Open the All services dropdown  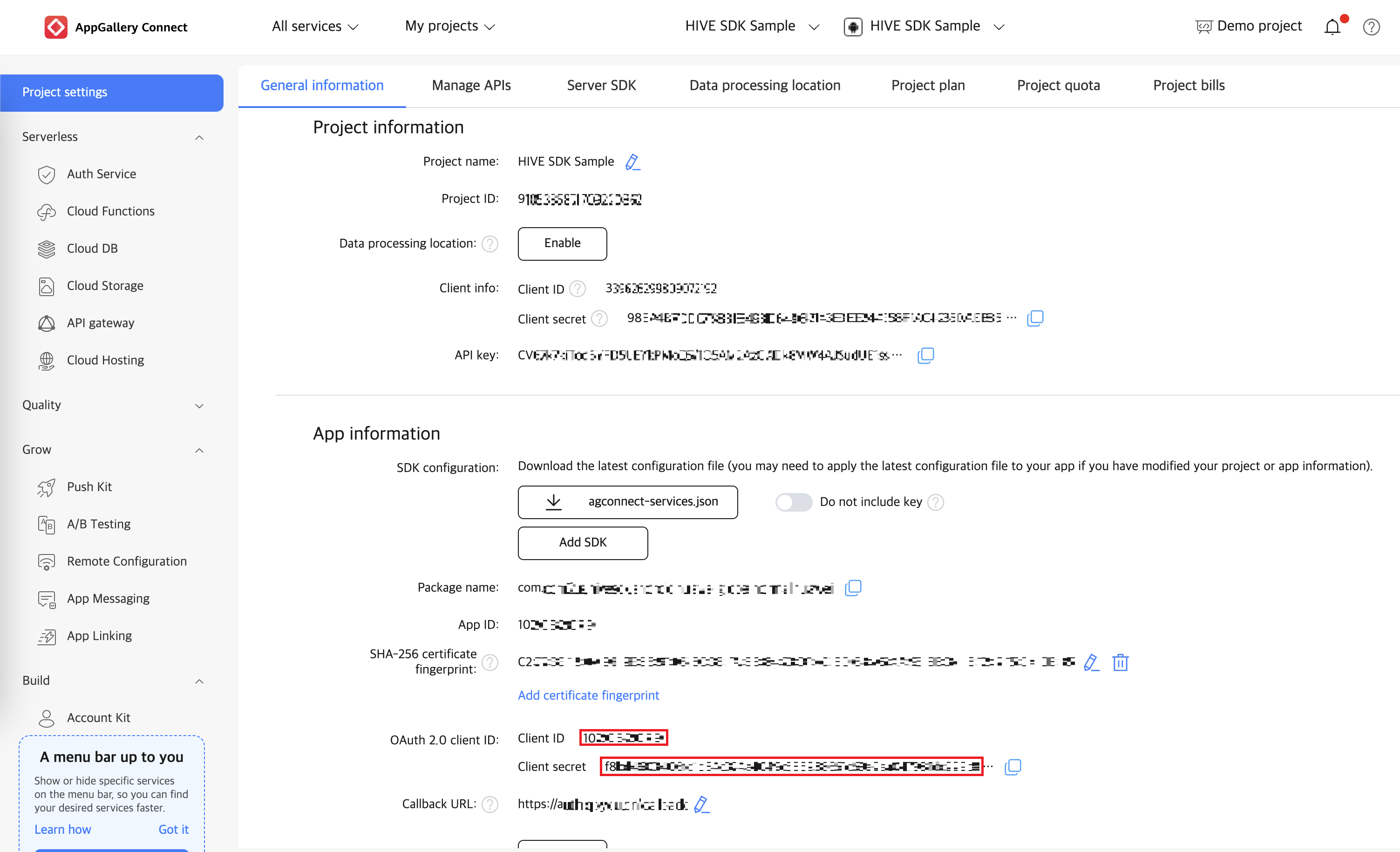(x=315, y=26)
